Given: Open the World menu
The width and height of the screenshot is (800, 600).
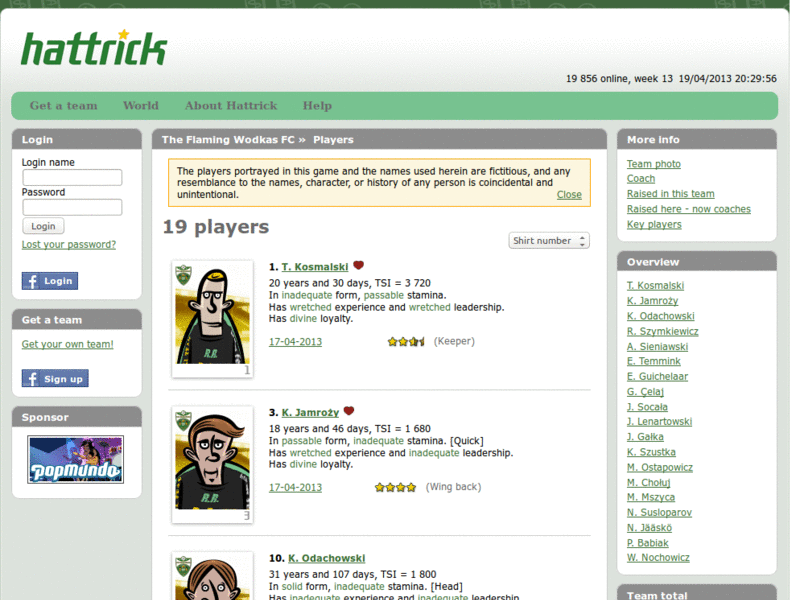Looking at the screenshot, I should click(x=141, y=106).
